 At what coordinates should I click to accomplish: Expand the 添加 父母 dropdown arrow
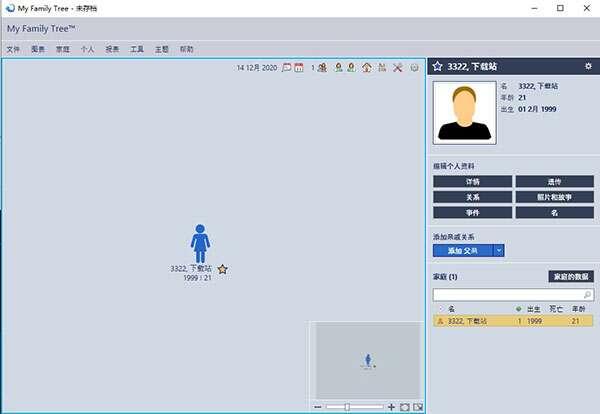pyautogui.click(x=498, y=250)
